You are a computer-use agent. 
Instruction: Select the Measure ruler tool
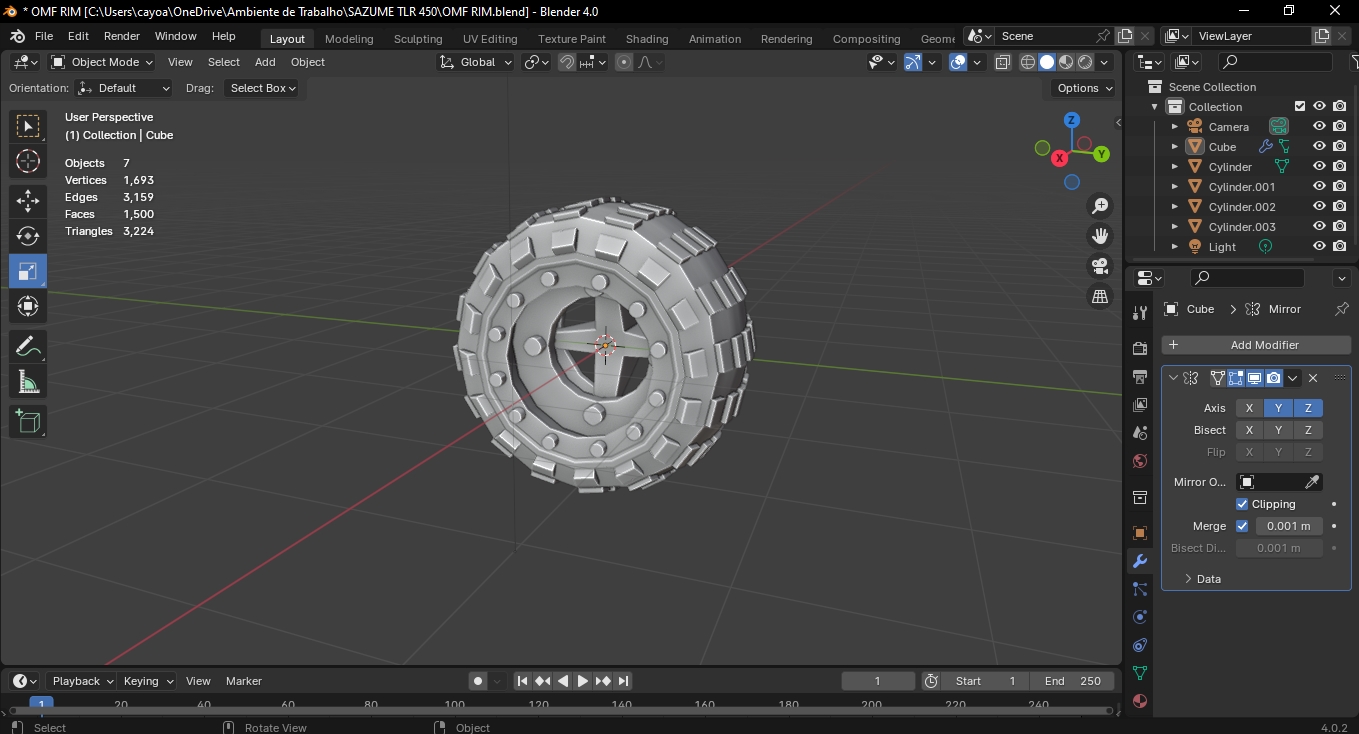[x=28, y=382]
